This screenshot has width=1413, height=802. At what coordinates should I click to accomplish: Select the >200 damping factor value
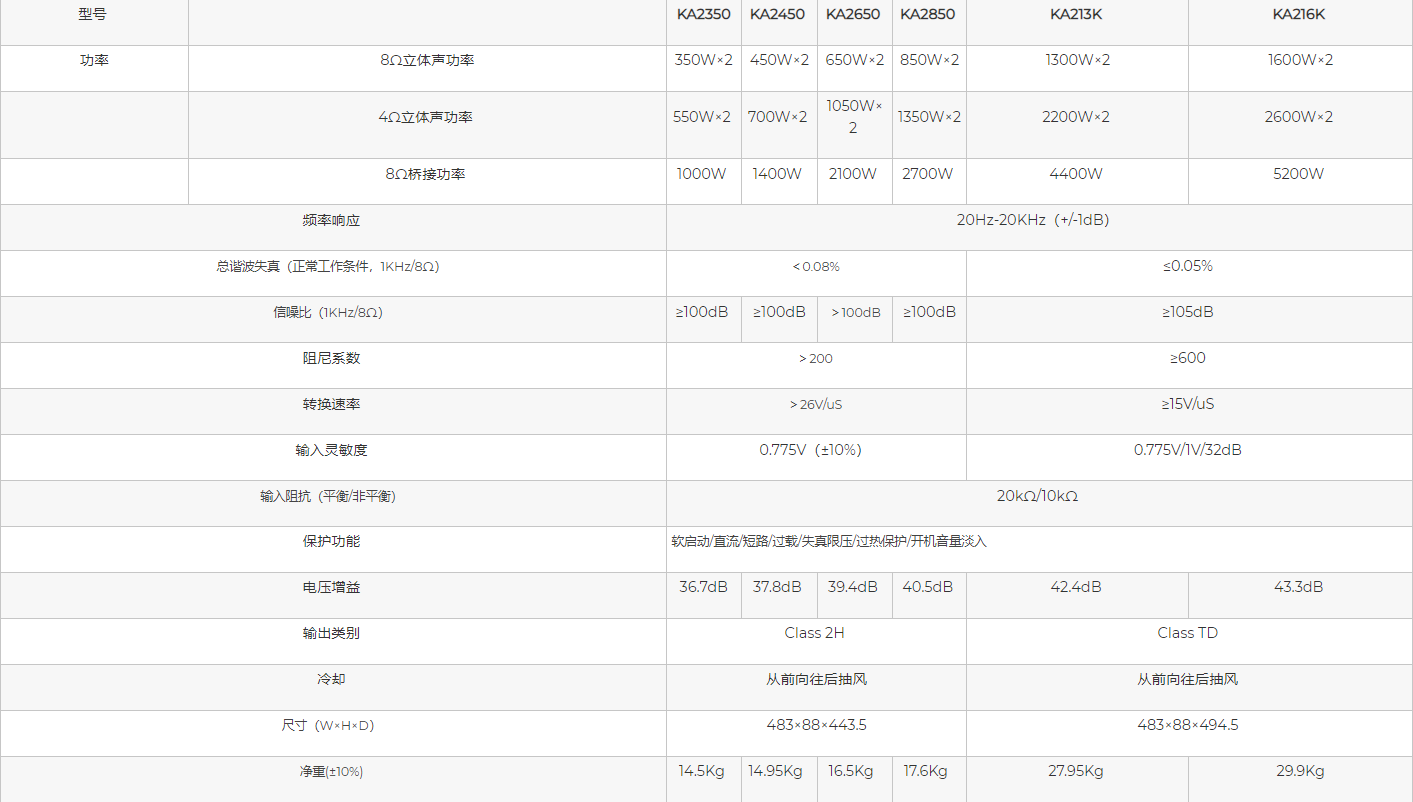816,359
